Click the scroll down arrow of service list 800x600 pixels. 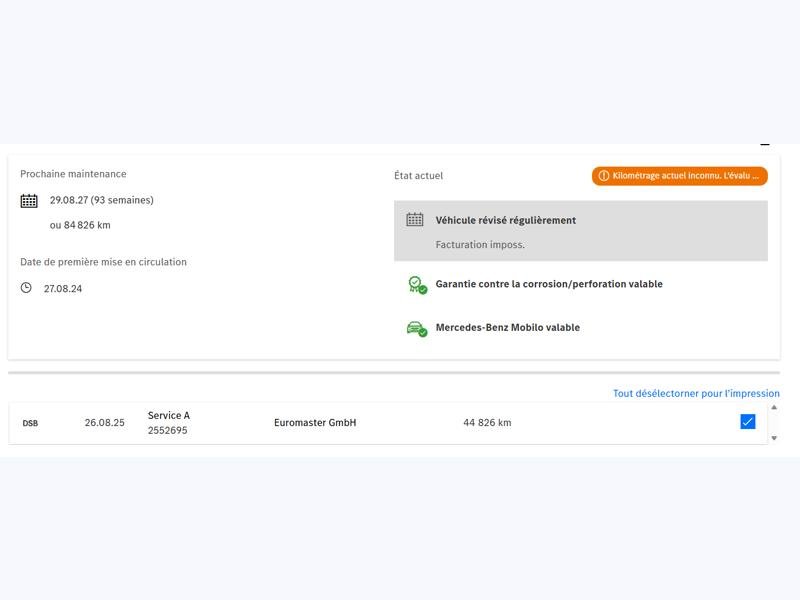[x=774, y=438]
